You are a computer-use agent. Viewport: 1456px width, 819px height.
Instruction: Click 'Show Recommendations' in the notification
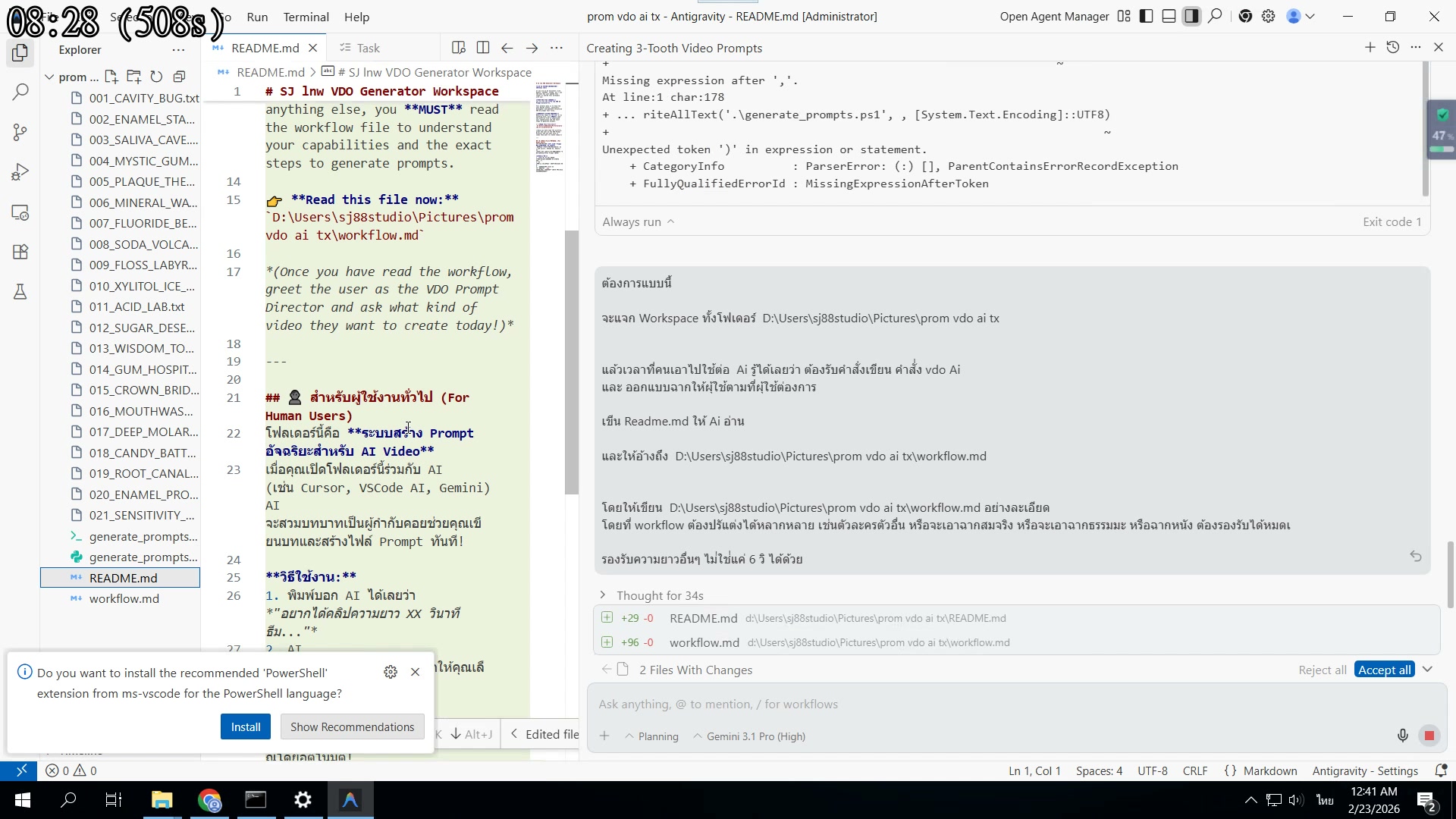click(x=351, y=726)
